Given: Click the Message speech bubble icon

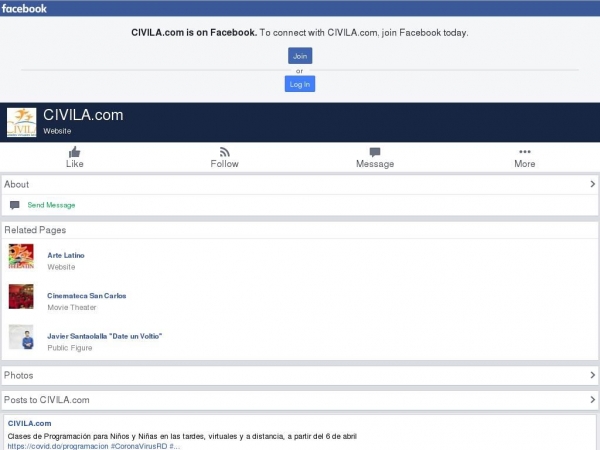Looking at the screenshot, I should click(375, 152).
